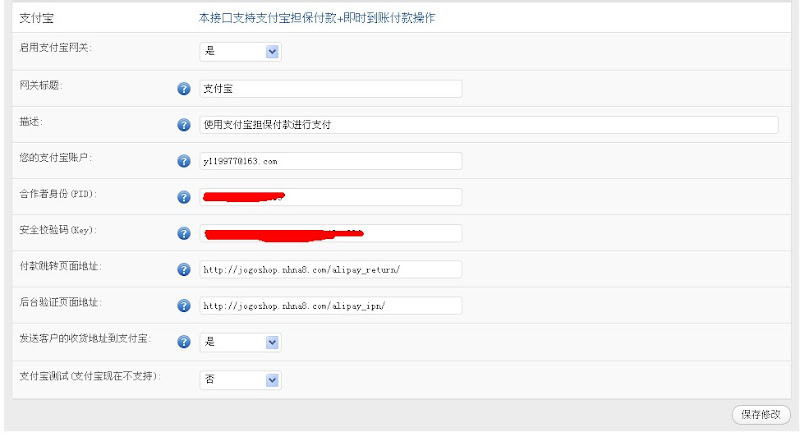Click the 合作者身份 (PID) input field

331,197
